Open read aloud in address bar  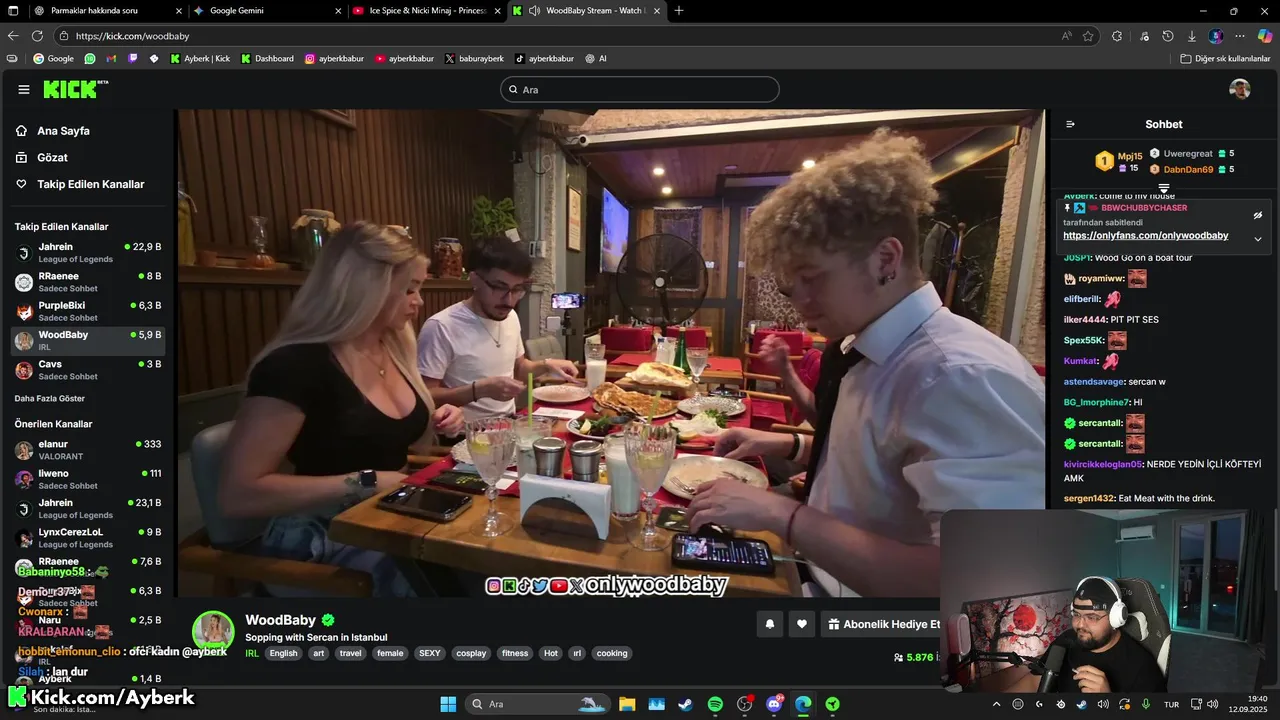coord(1067,36)
